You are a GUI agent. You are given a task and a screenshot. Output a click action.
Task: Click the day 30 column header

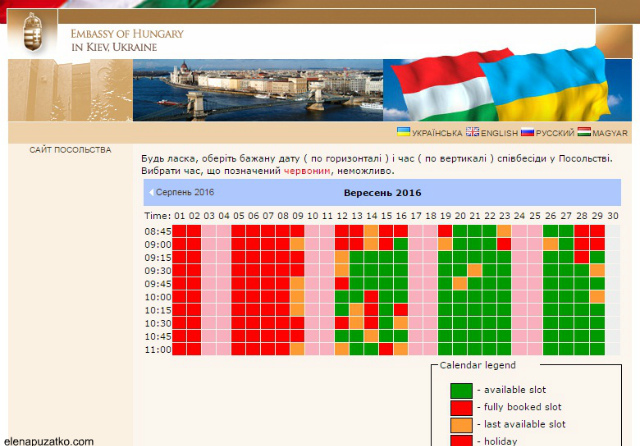coord(613,215)
